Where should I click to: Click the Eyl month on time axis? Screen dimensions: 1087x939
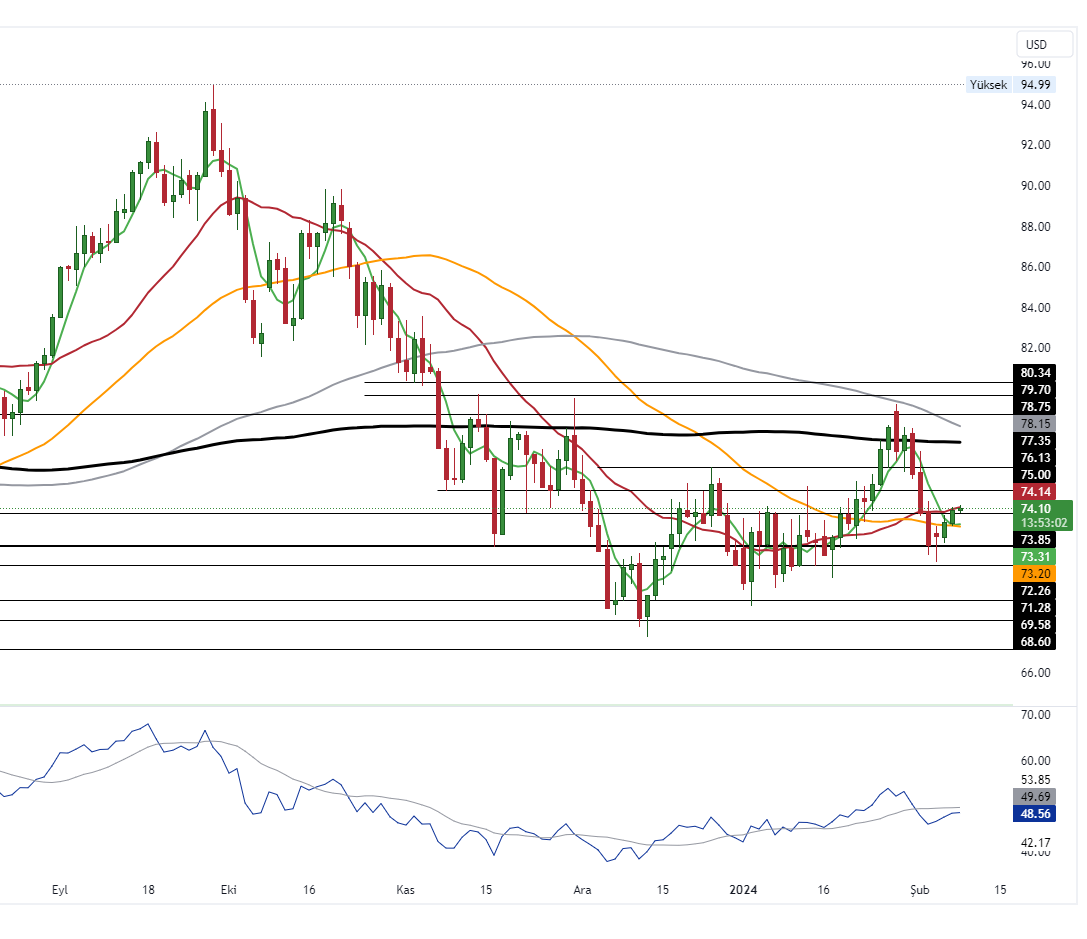[60, 889]
